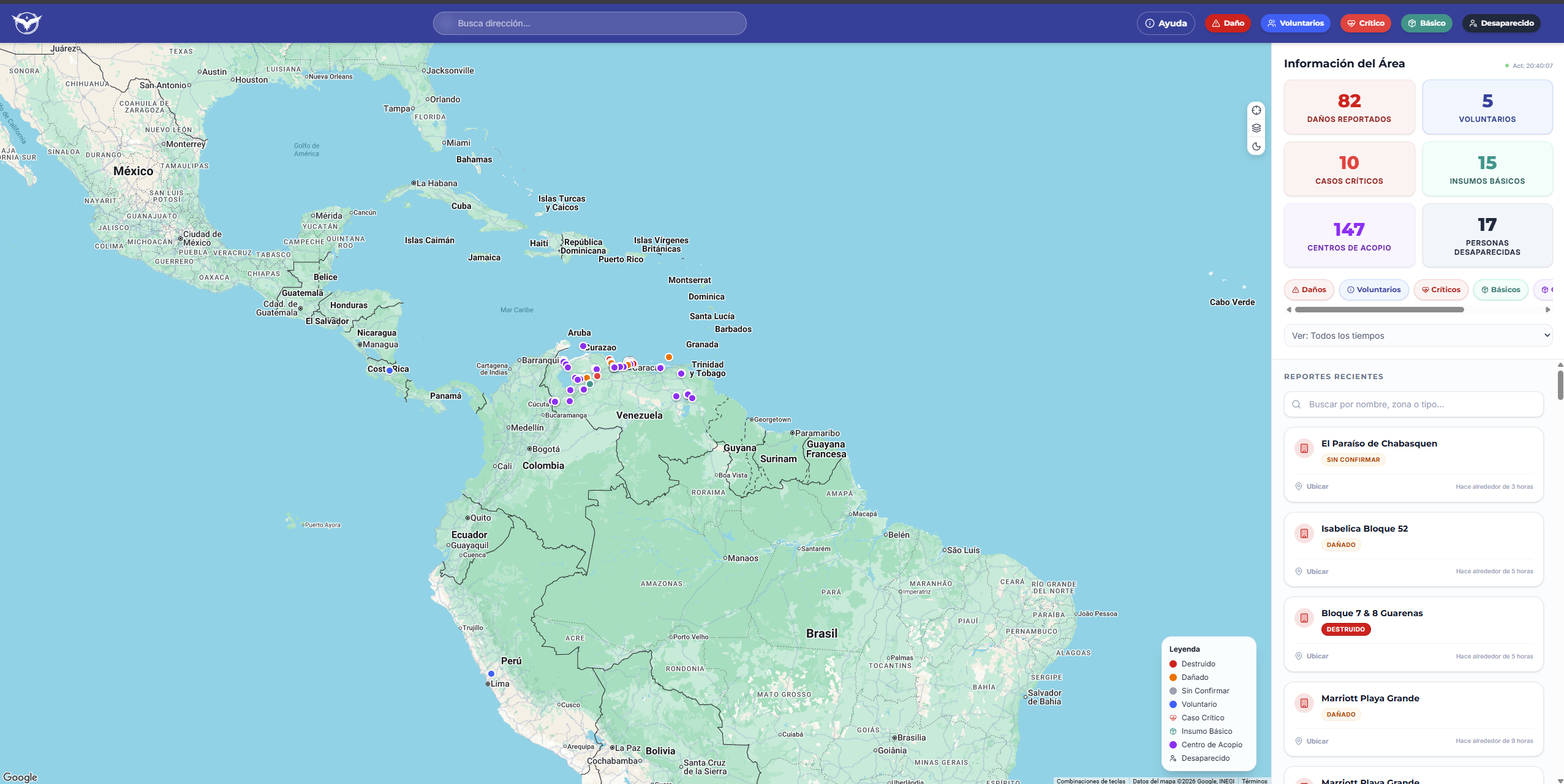Toggle dark mode moon icon
This screenshot has height=784, width=1564.
[x=1256, y=146]
